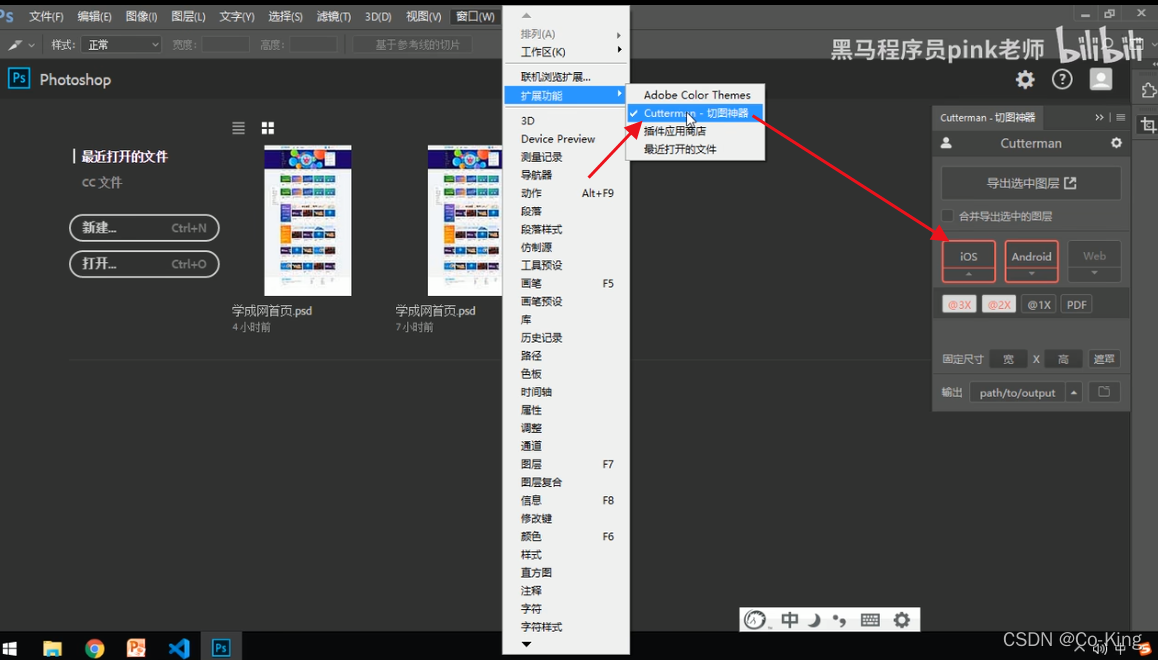Viewport: 1158px width, 660px height.
Task: Open Photoshop settings gear on start screen
Action: (x=1025, y=79)
